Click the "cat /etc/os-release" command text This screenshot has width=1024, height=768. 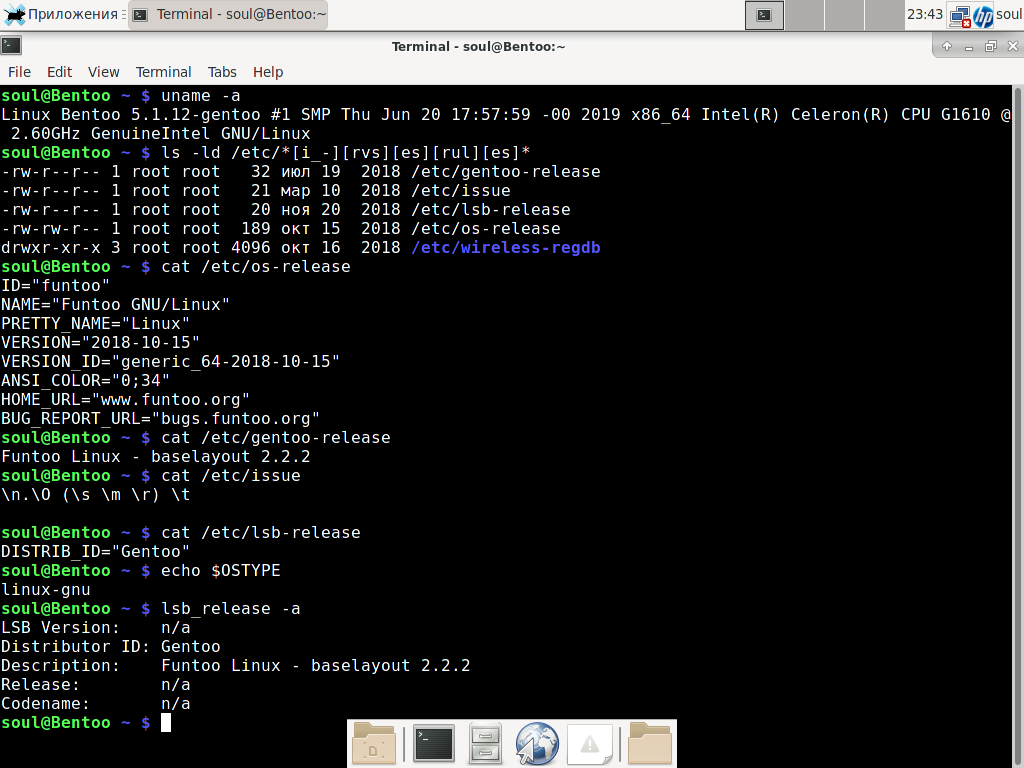255,266
